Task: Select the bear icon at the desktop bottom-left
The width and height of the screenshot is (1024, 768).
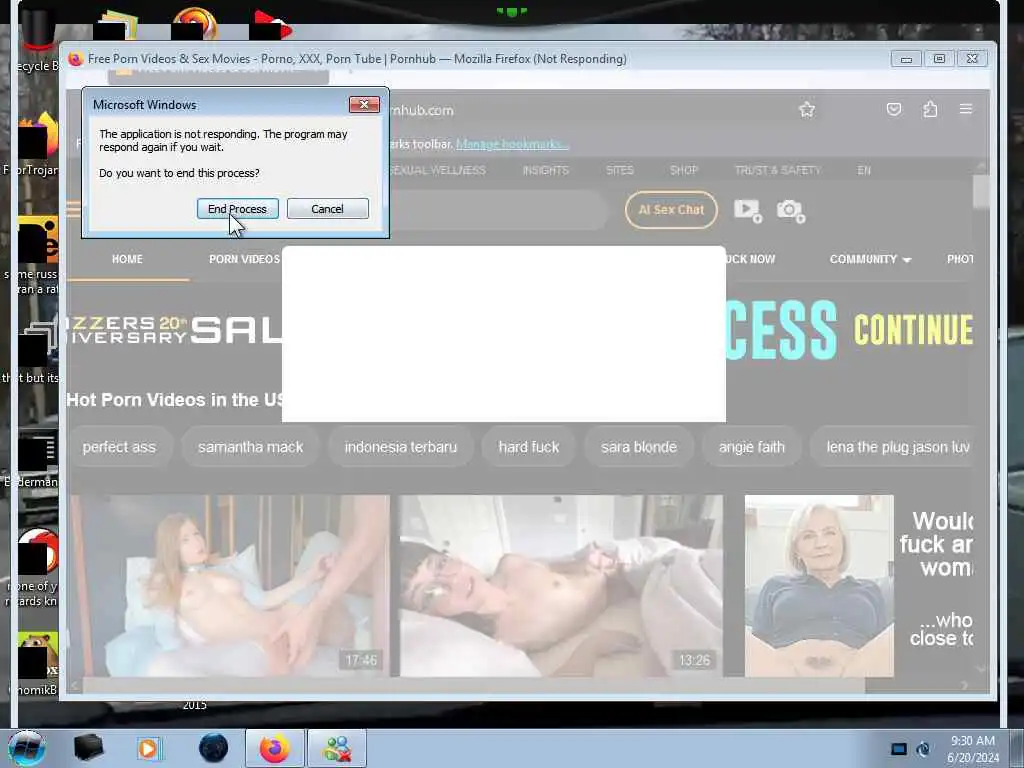Action: click(36, 663)
